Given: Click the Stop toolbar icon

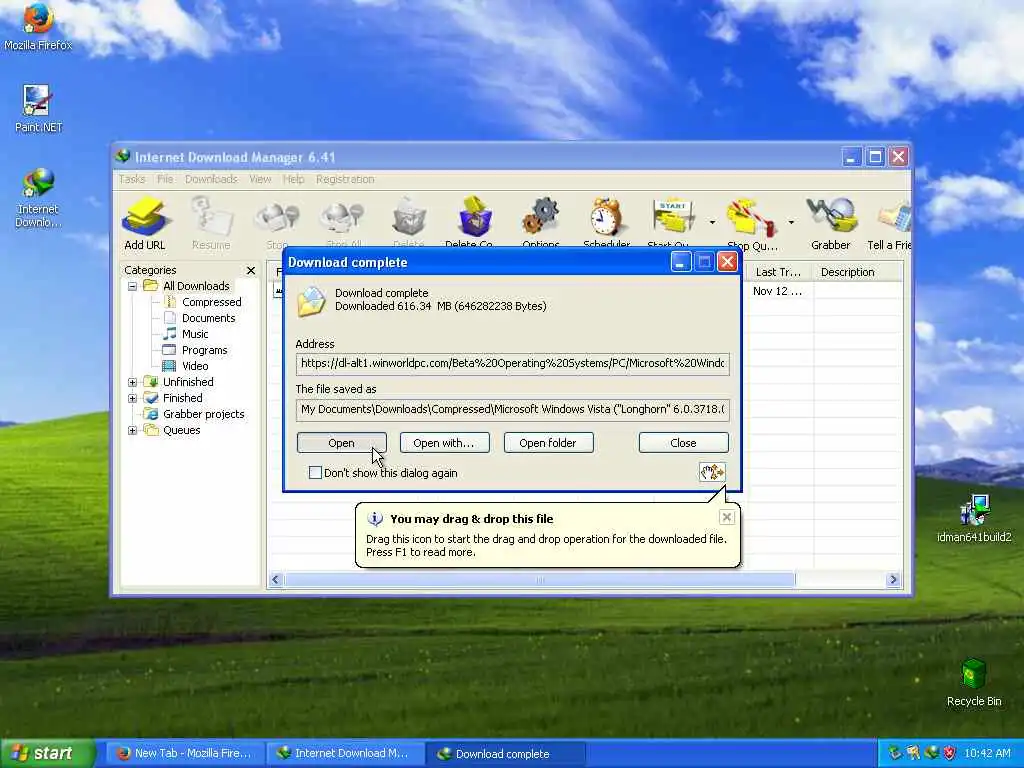Looking at the screenshot, I should click(277, 222).
